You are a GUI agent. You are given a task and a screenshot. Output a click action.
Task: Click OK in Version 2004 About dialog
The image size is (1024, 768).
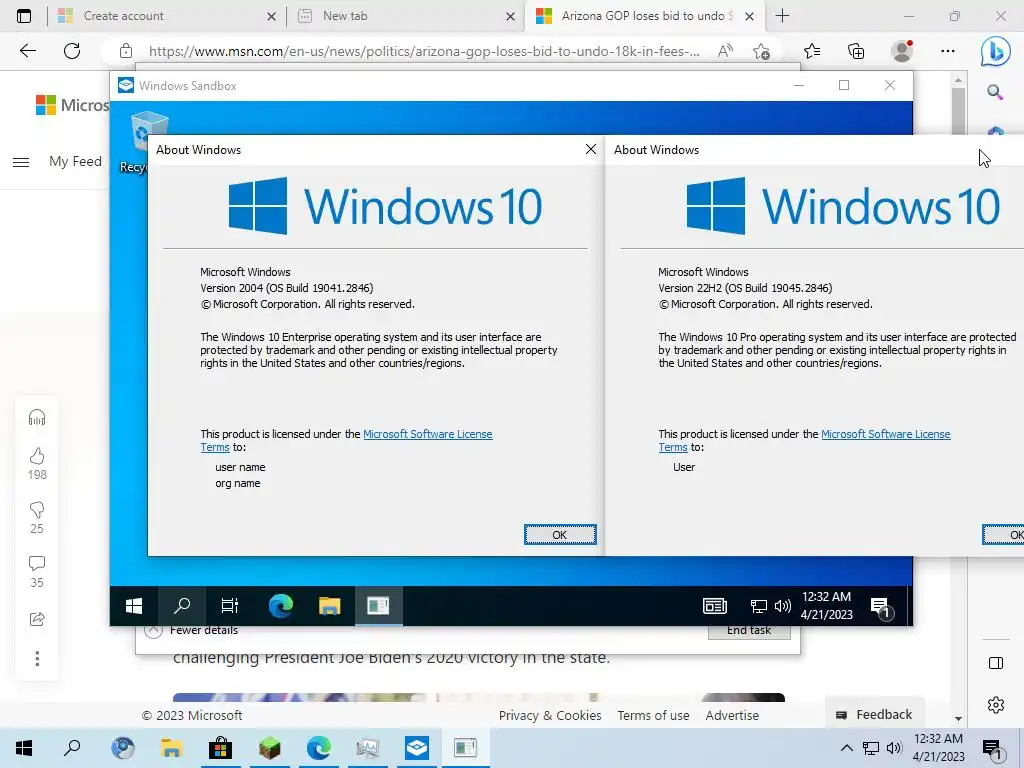[x=560, y=535]
